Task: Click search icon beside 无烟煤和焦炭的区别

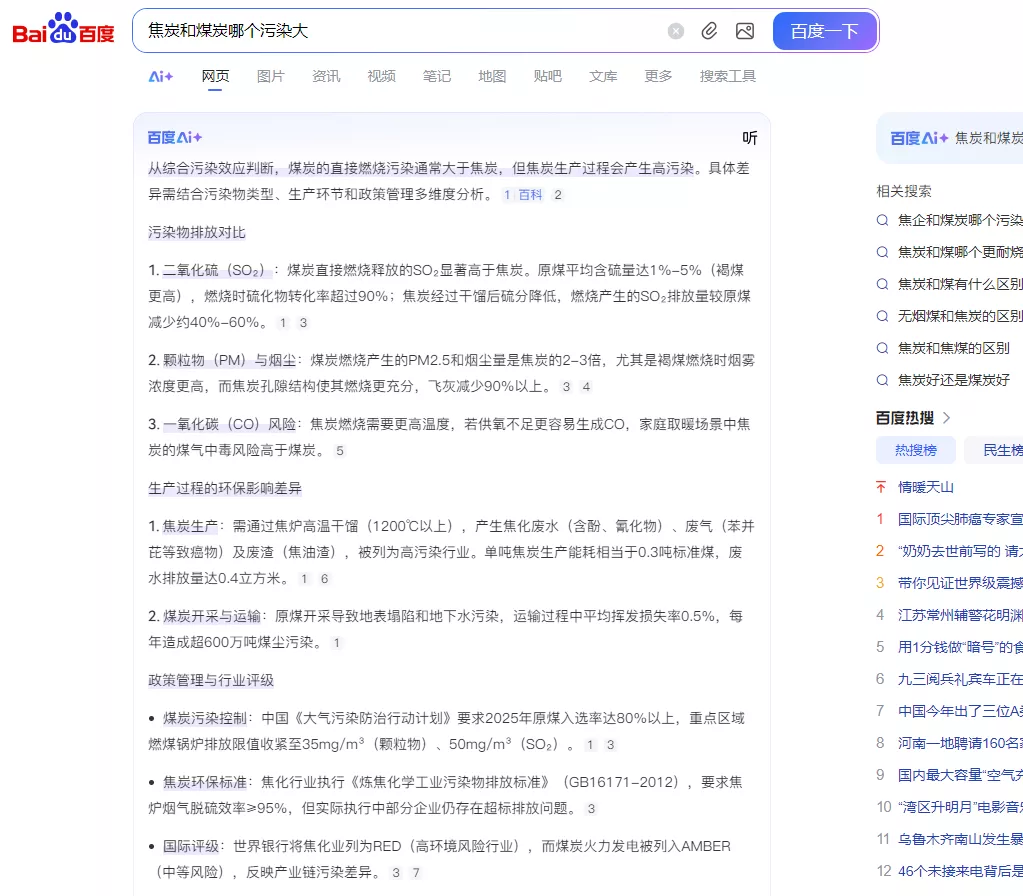Action: pyautogui.click(x=882, y=317)
